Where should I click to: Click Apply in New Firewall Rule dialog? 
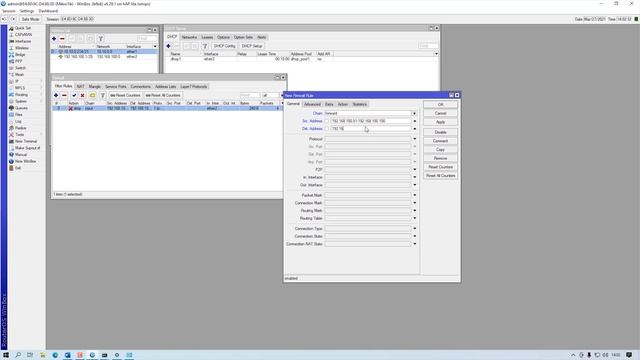[x=440, y=122]
